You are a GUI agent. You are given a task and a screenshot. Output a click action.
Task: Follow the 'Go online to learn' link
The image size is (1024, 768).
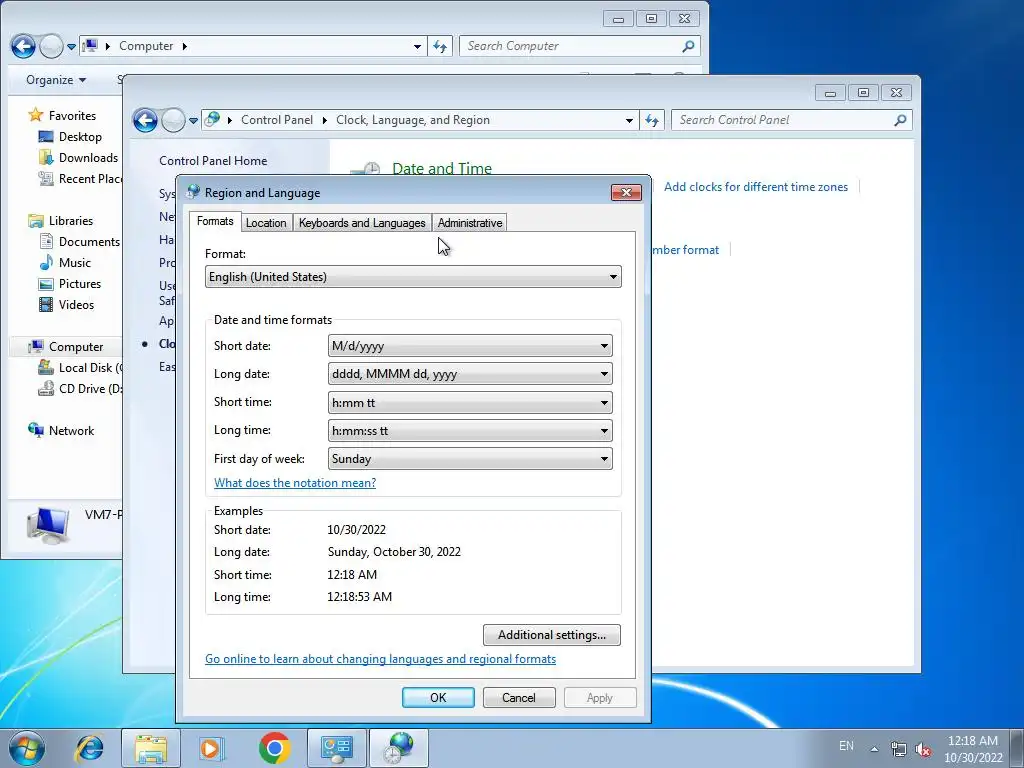(x=380, y=659)
